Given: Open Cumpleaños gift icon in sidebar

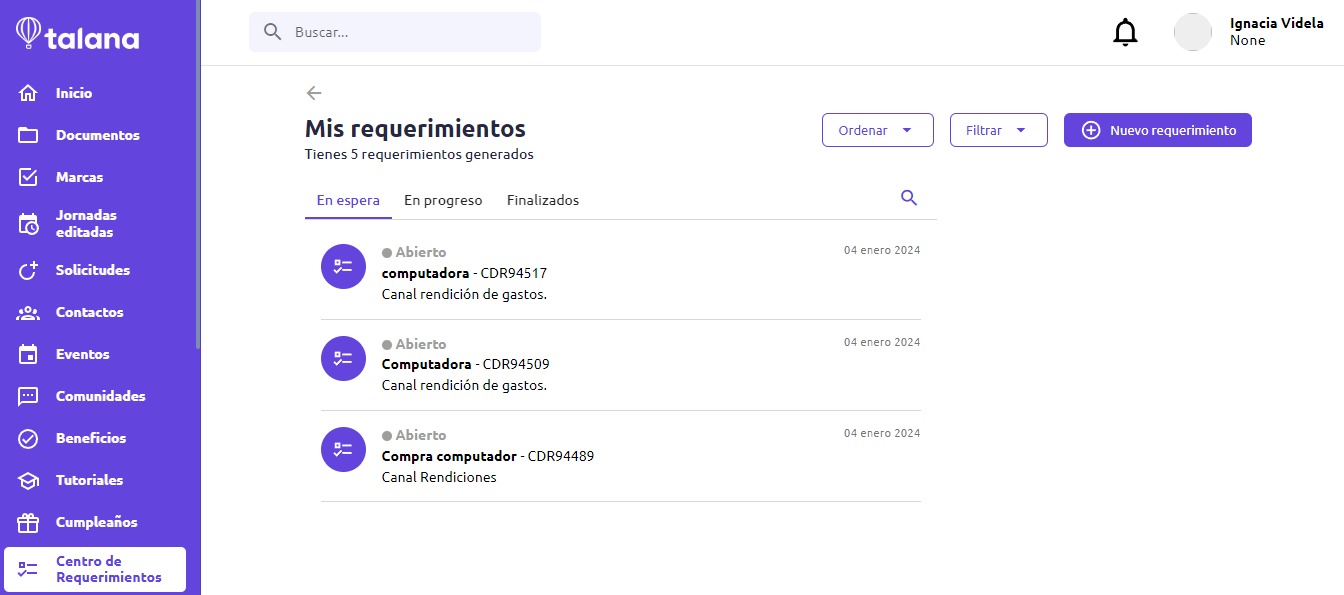Looking at the screenshot, I should [x=28, y=522].
